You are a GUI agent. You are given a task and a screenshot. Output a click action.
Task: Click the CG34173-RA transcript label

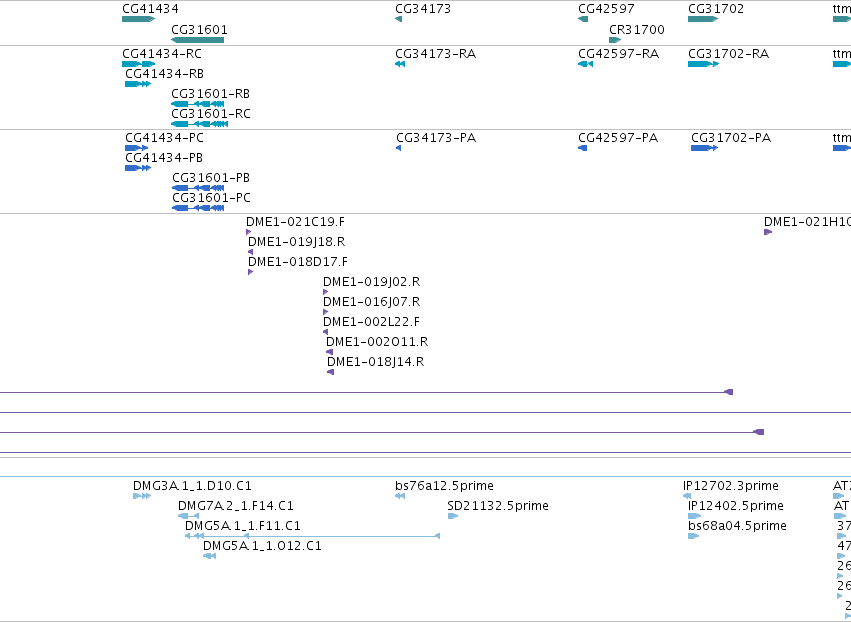tap(435, 54)
